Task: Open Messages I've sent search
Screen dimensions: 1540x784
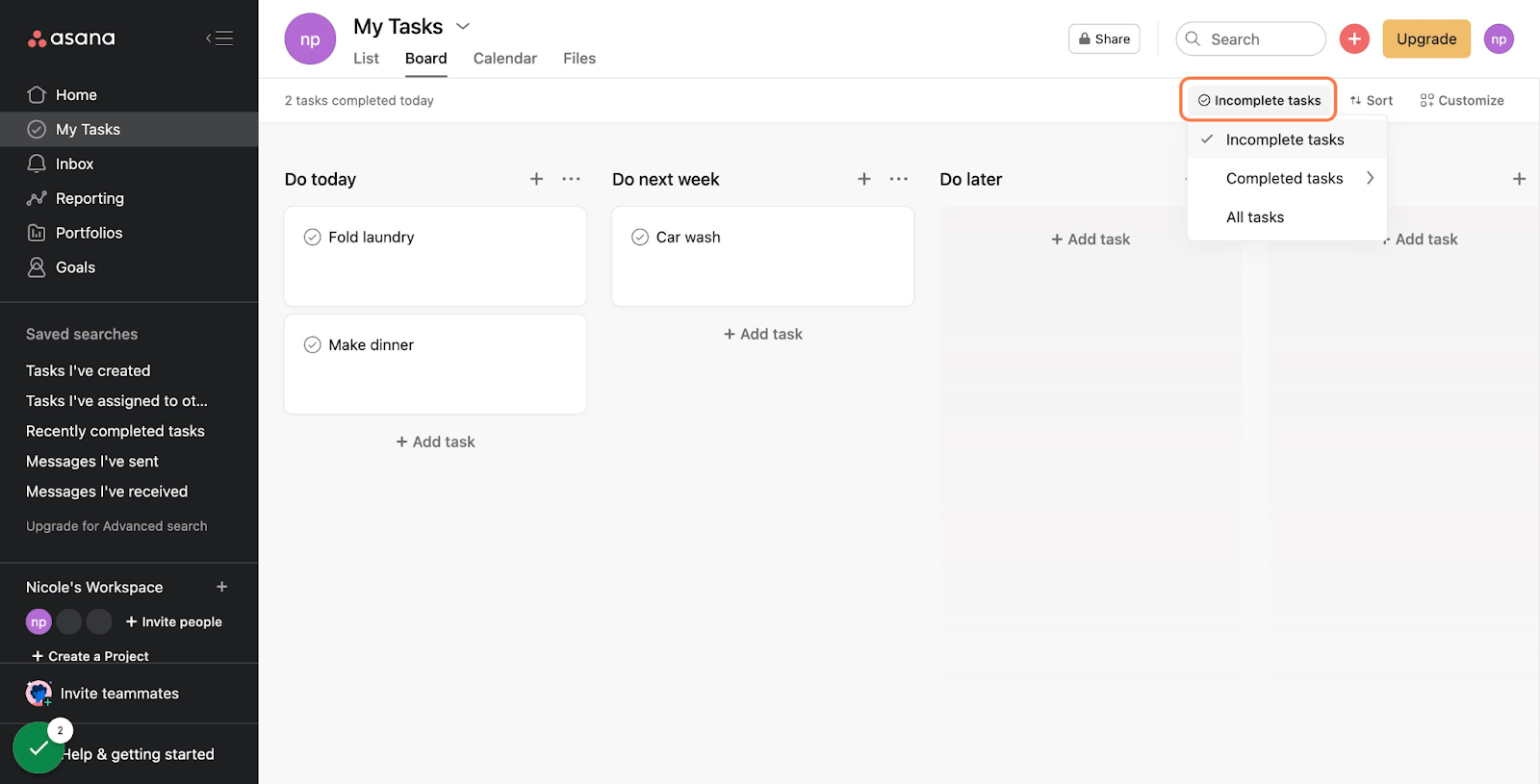Action: (92, 461)
